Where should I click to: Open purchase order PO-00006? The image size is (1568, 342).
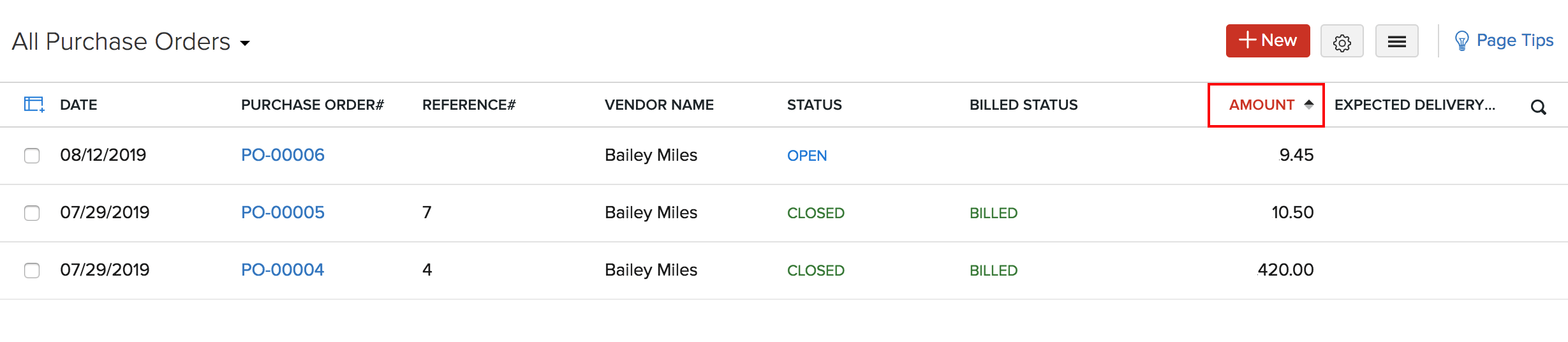[283, 155]
